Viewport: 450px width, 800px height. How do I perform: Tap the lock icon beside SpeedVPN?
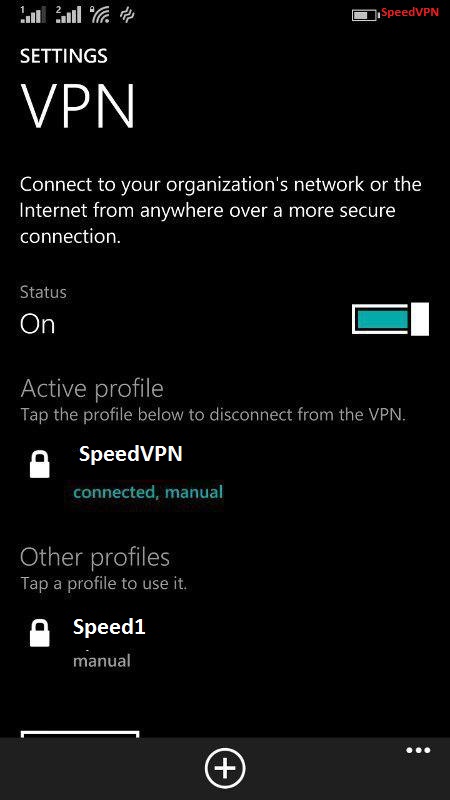pos(40,464)
